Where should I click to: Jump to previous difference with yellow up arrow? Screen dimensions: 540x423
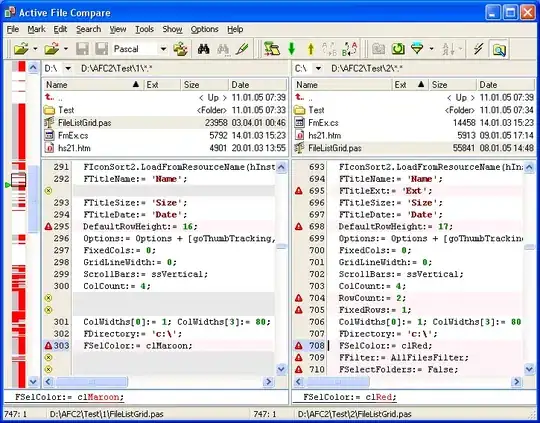311,49
